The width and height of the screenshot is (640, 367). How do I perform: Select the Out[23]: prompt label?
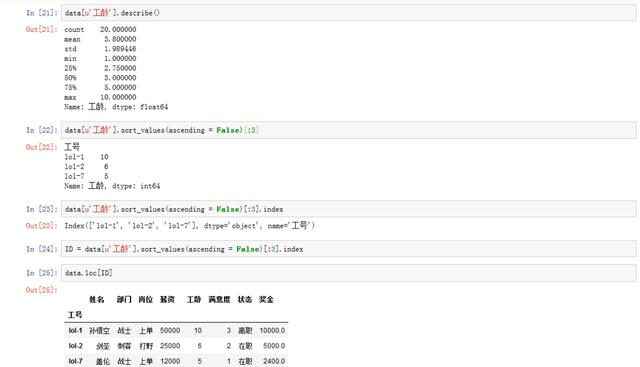pyautogui.click(x=42, y=226)
